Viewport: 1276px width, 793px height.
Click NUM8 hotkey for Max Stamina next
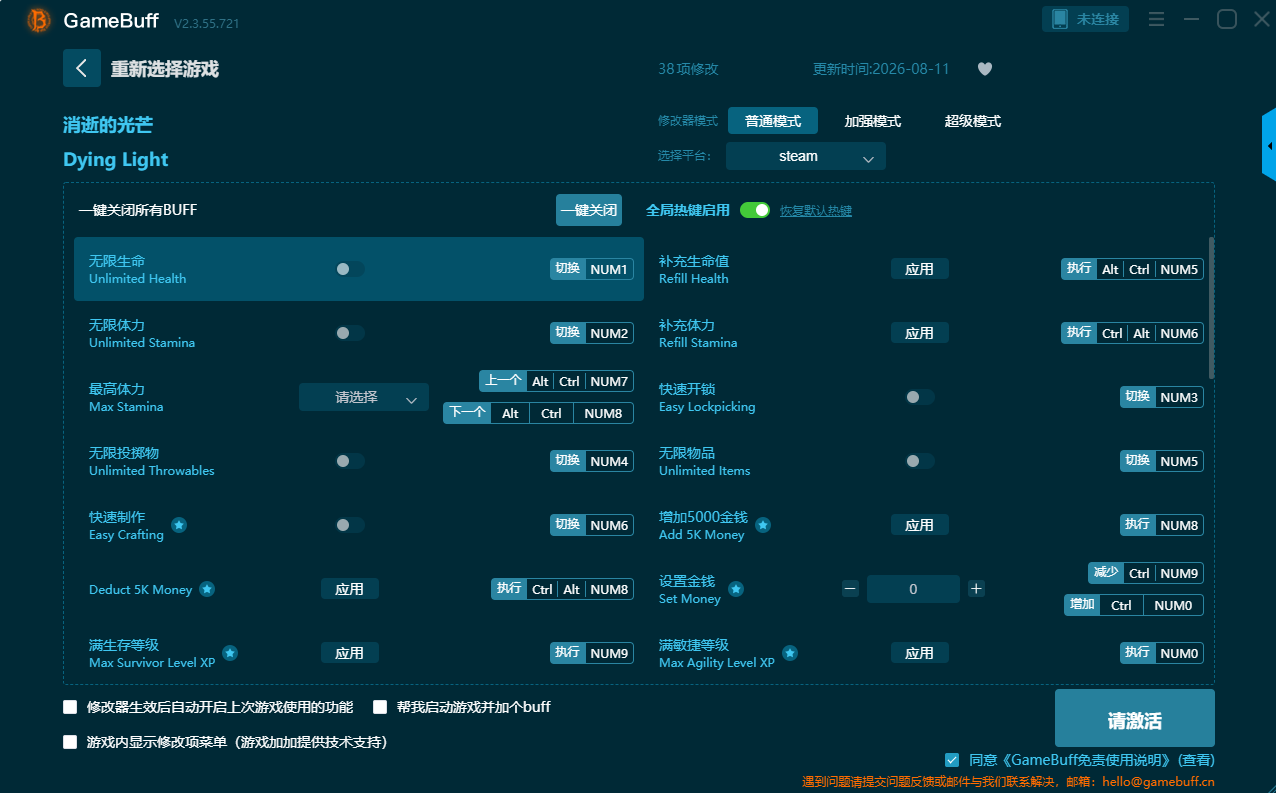click(603, 413)
